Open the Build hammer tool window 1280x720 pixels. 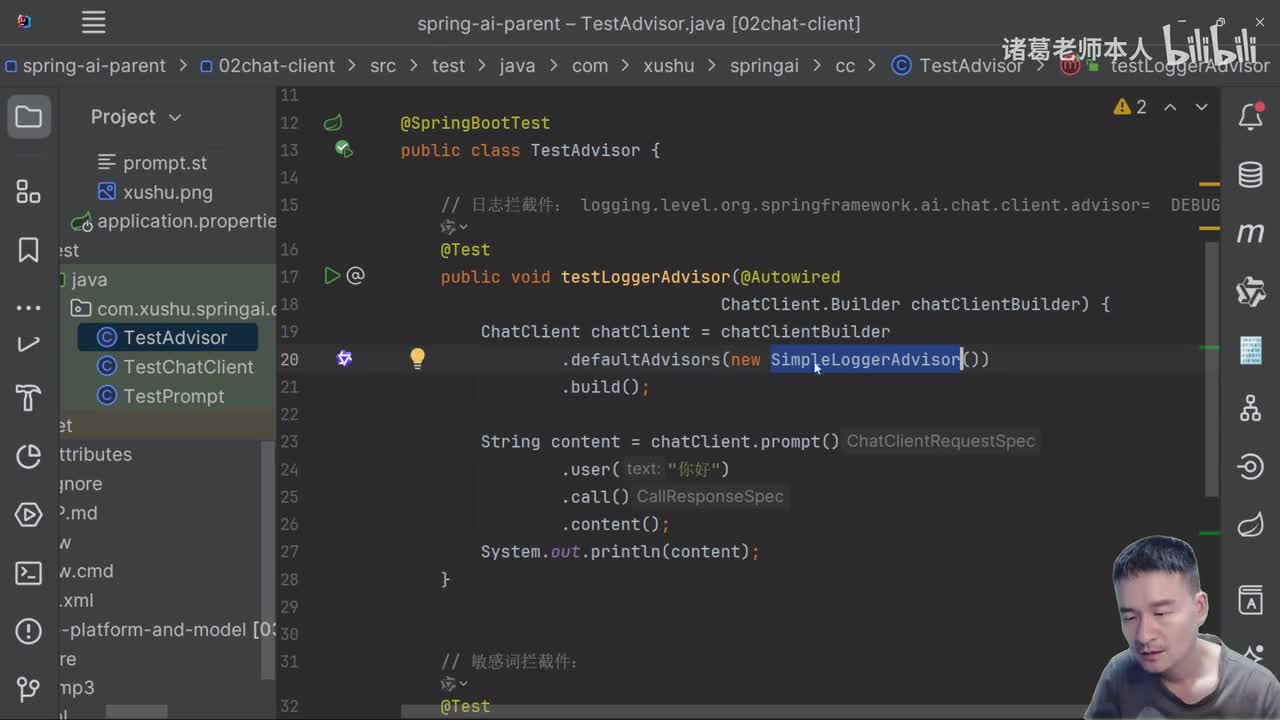click(x=28, y=398)
